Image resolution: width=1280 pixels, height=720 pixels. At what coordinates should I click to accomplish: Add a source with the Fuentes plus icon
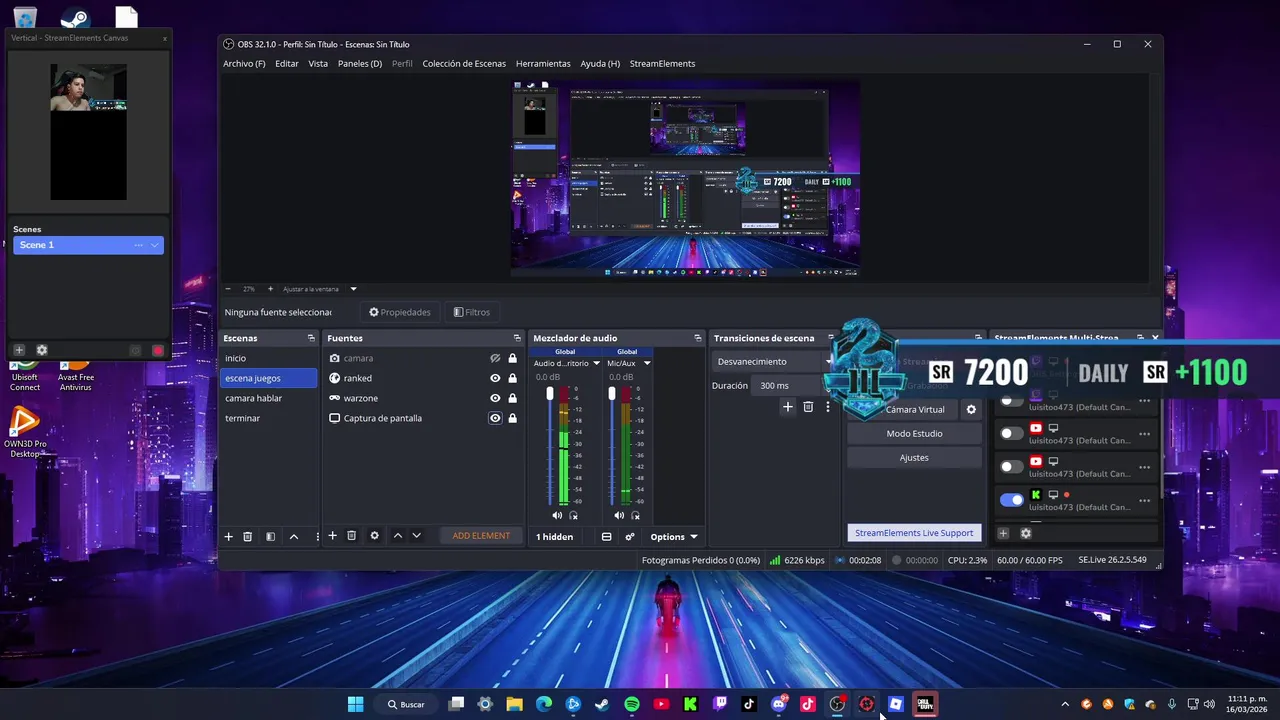[x=333, y=536]
